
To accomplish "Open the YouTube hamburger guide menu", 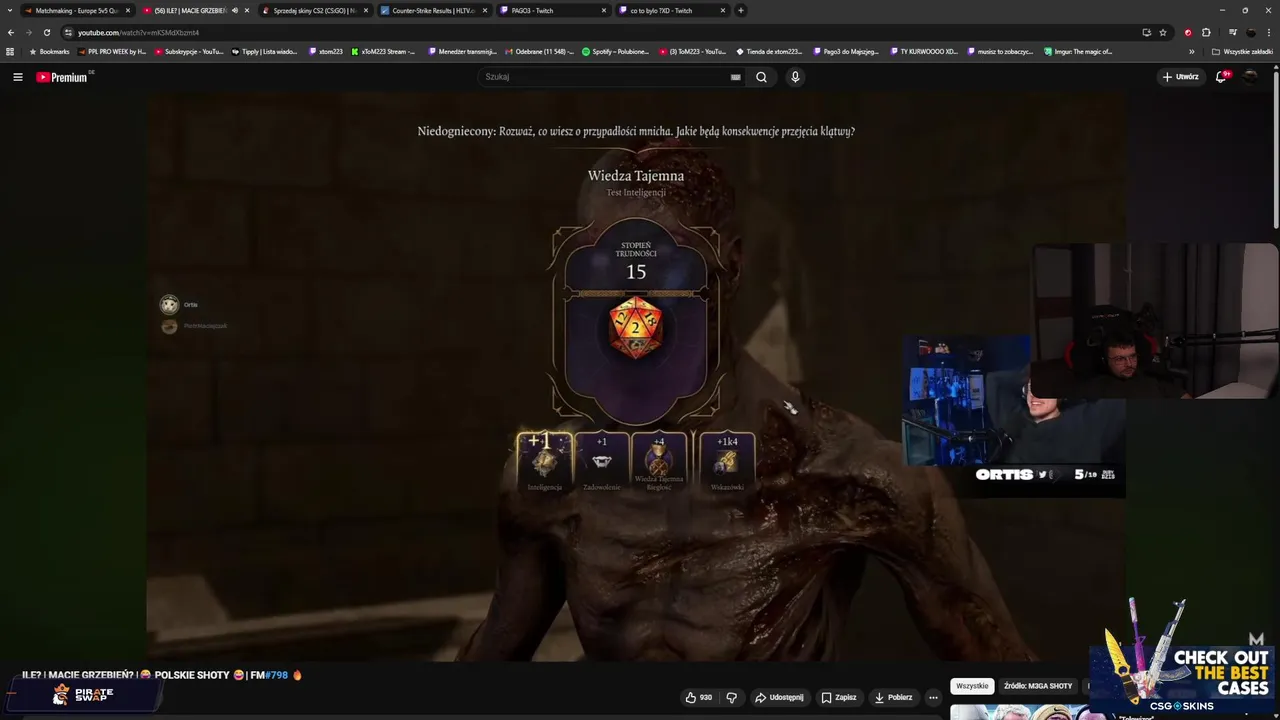I will pyautogui.click(x=17, y=77).
